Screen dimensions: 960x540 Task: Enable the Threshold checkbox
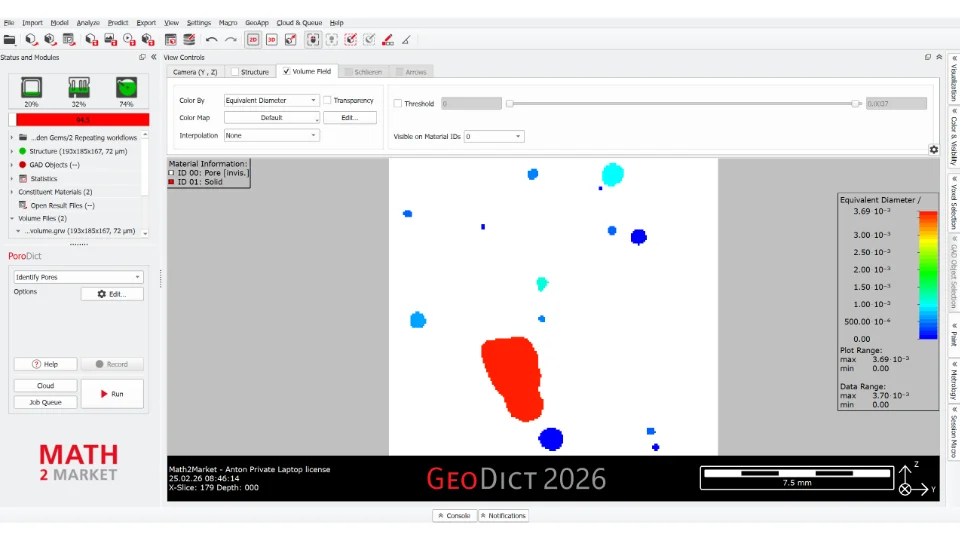tap(398, 103)
